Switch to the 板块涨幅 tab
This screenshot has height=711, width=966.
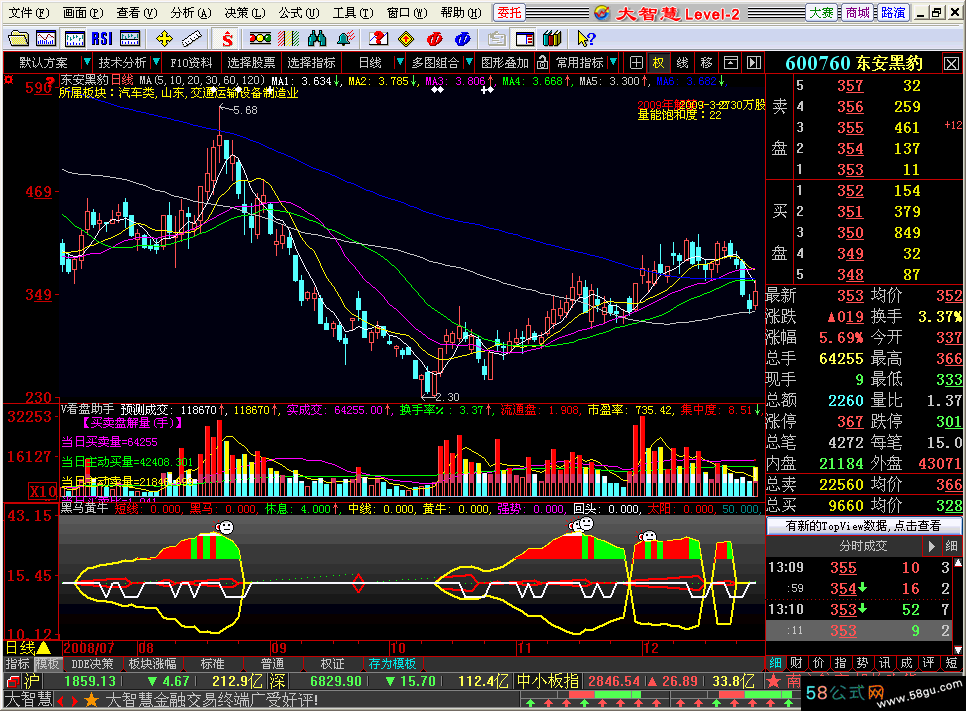coord(152,664)
